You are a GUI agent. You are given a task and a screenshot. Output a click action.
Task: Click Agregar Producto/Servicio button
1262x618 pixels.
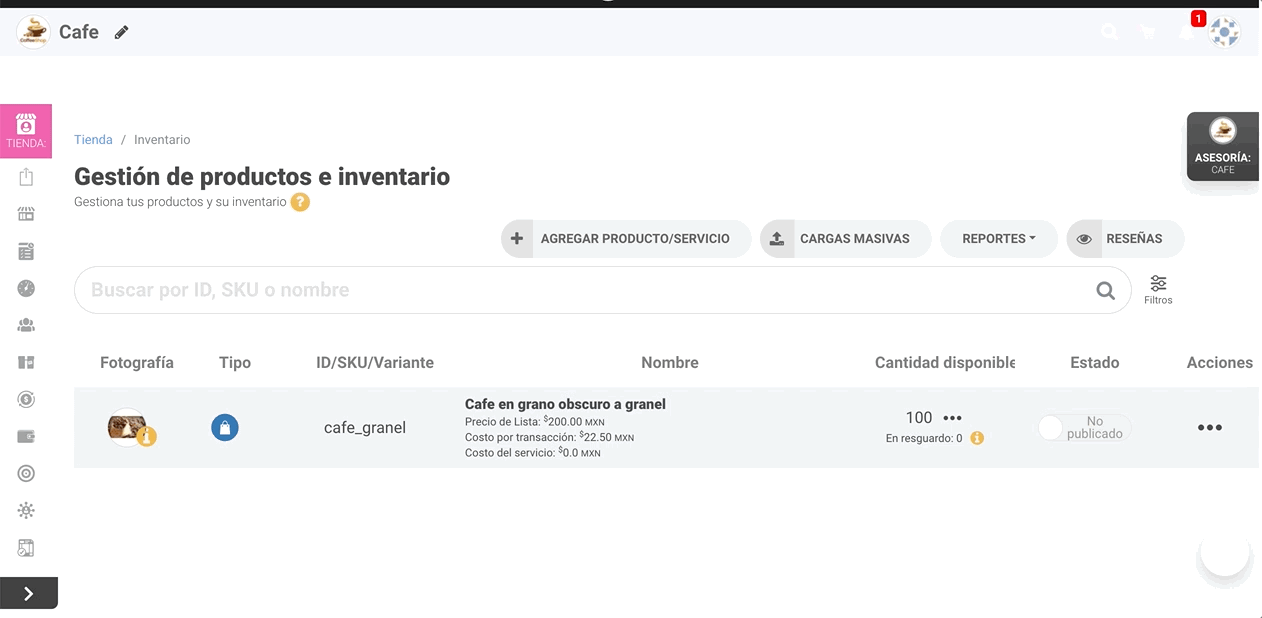[x=626, y=239]
